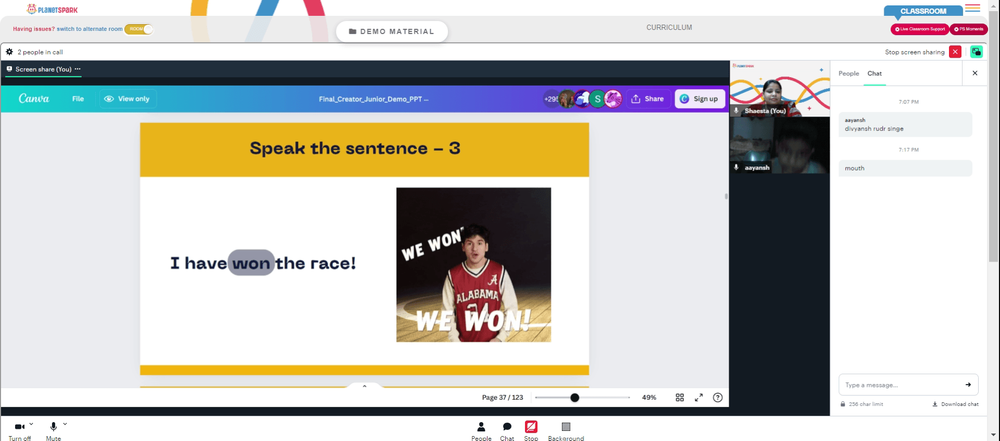The width and height of the screenshot is (1000, 441).
Task: Open Background effects in bottom toolbar
Action: pyautogui.click(x=566, y=430)
